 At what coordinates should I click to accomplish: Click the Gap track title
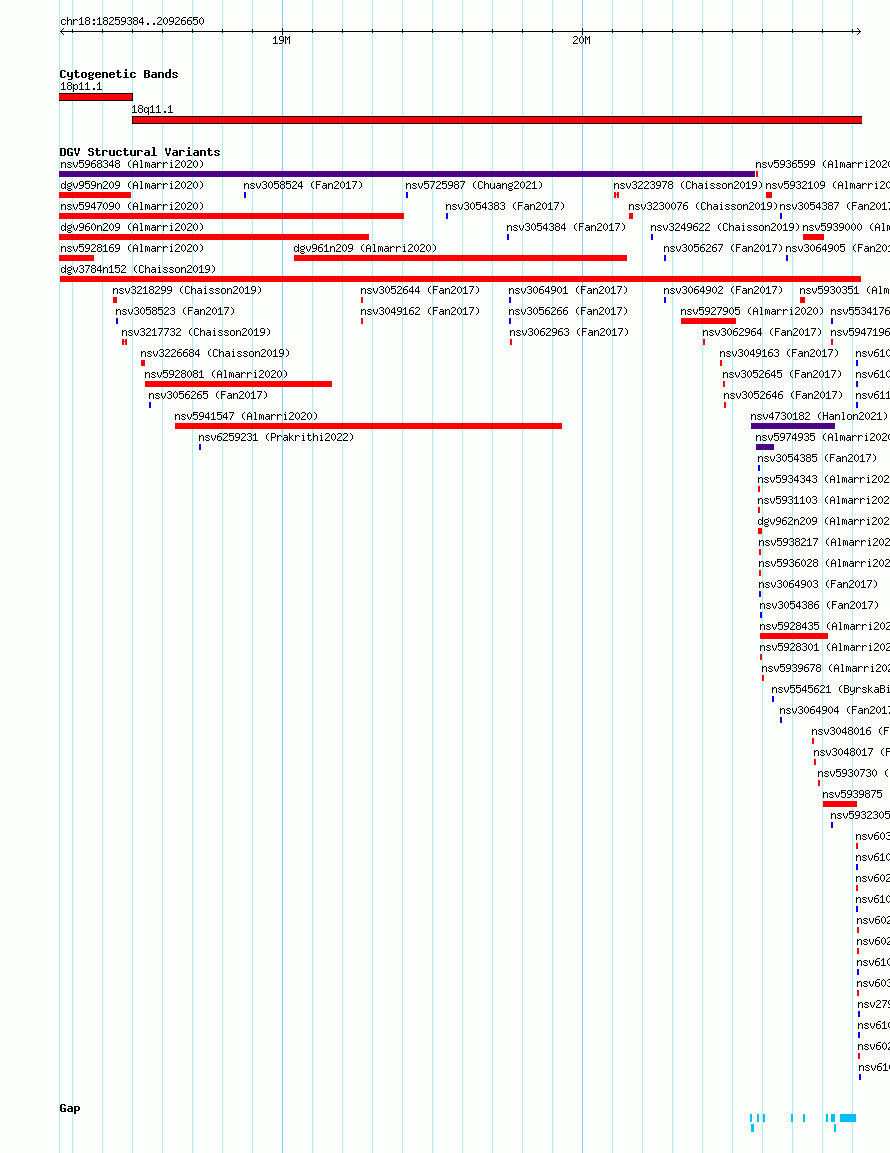[70, 1108]
